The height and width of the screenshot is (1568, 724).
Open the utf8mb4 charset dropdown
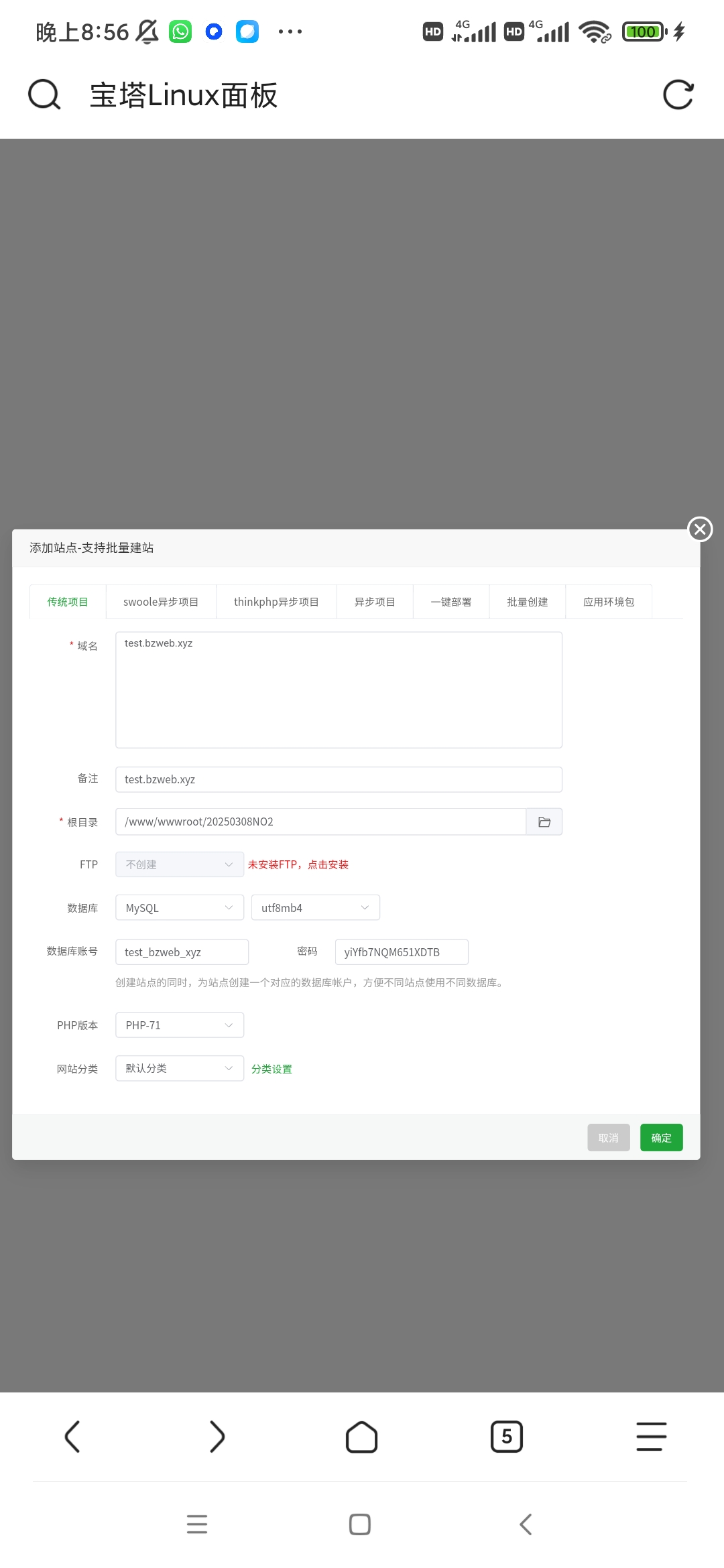[x=315, y=908]
